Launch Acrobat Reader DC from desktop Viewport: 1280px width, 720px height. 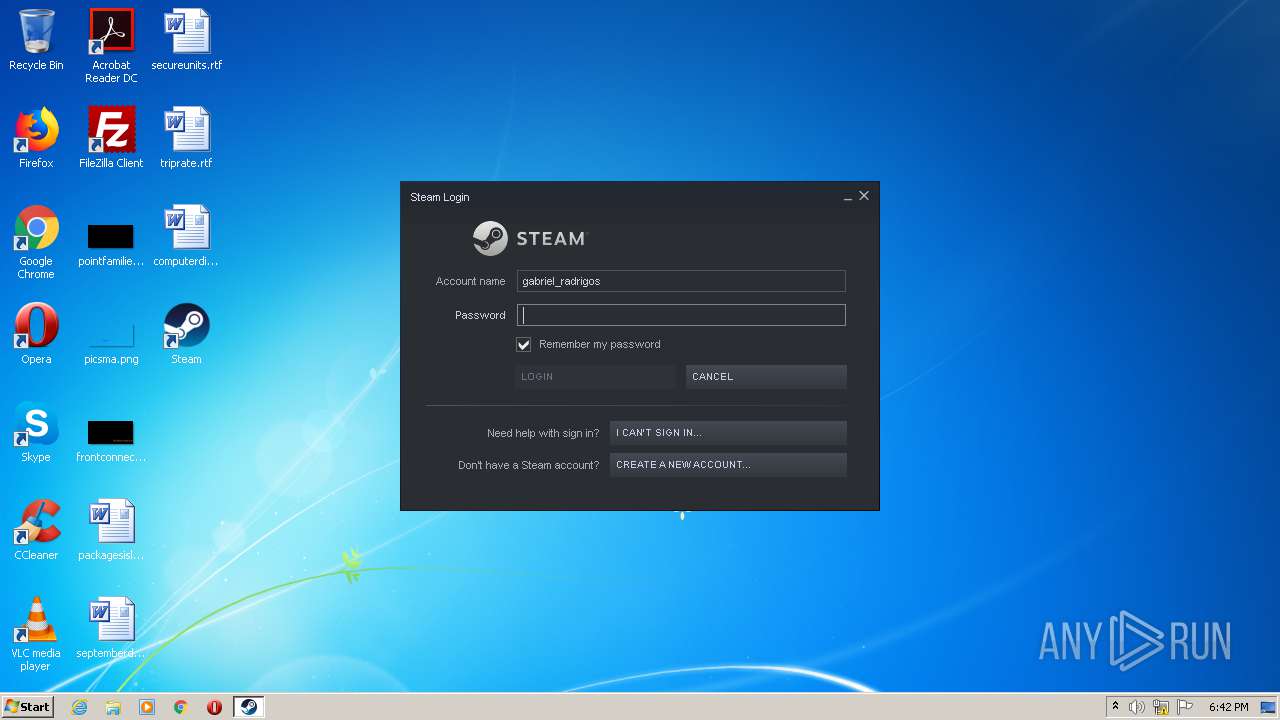(111, 46)
